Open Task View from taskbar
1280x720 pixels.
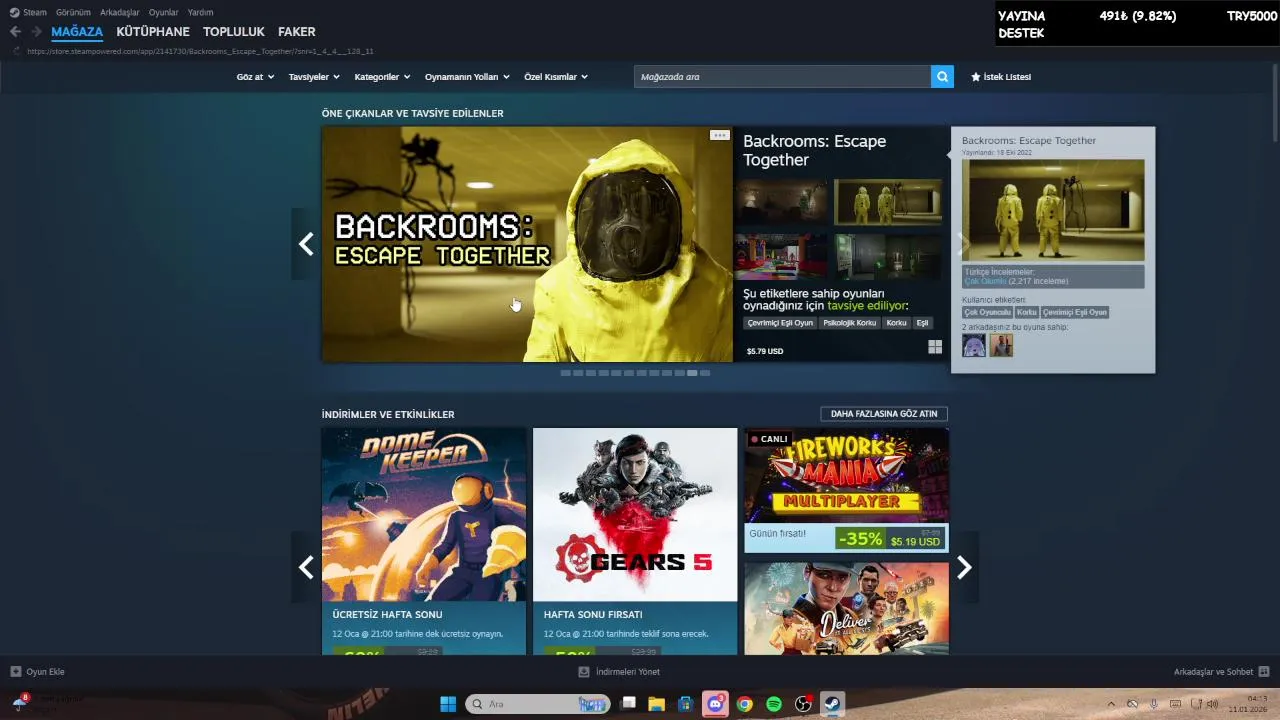(628, 704)
